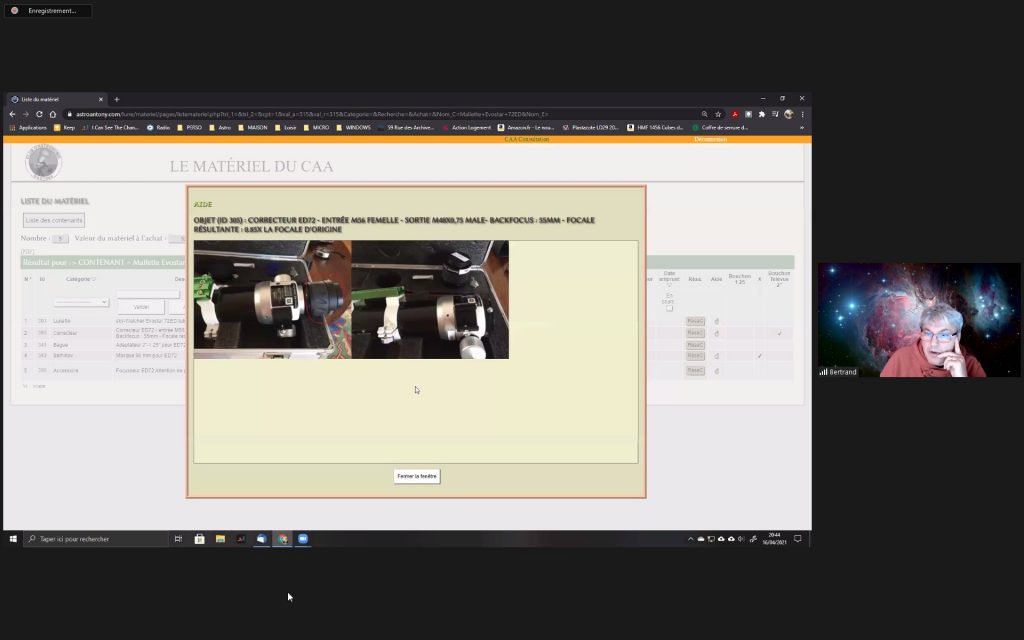Open the taskbar clock and date
Viewport: 1024px width, 640px height.
pyautogui.click(x=775, y=539)
